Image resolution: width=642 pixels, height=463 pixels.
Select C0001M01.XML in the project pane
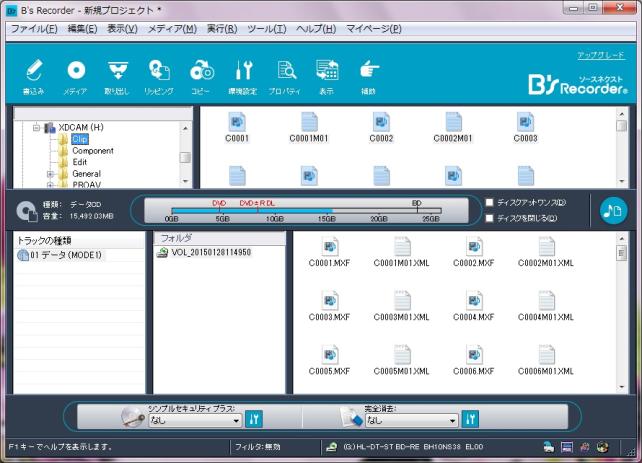[402, 252]
